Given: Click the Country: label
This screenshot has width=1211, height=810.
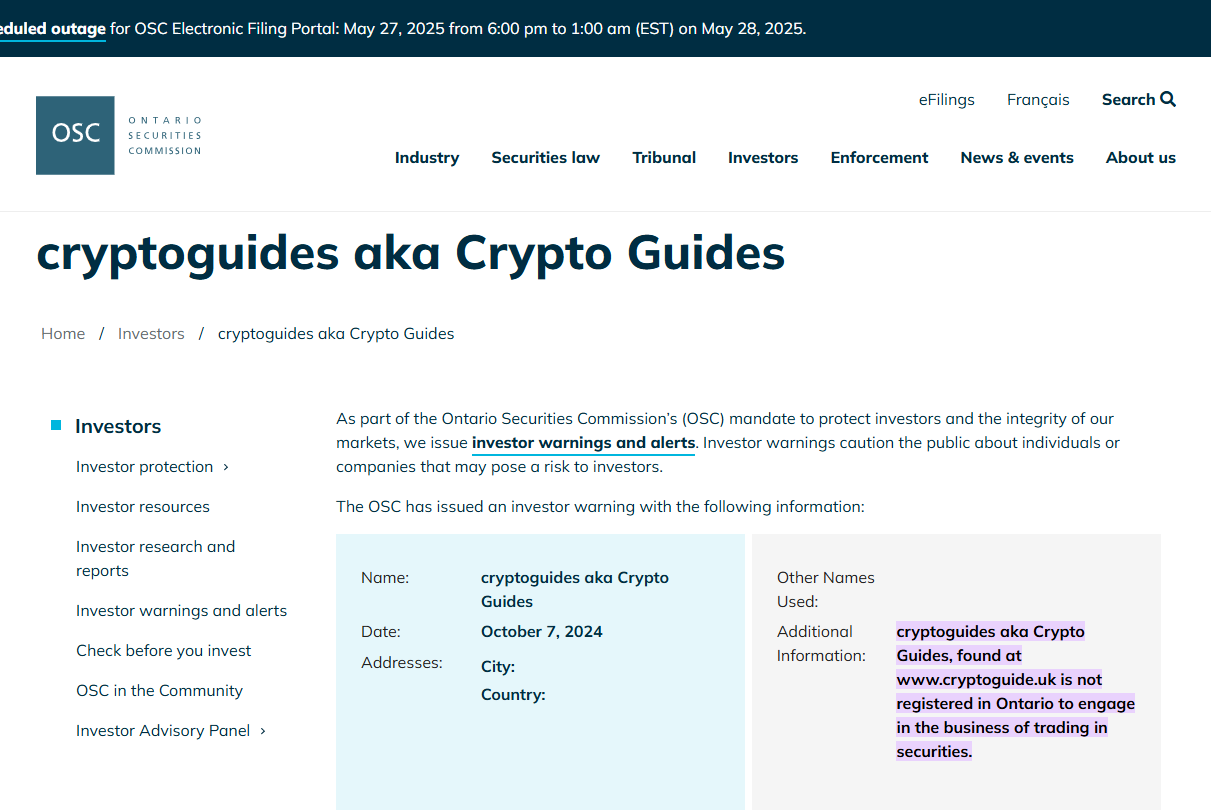Looking at the screenshot, I should click(513, 694).
